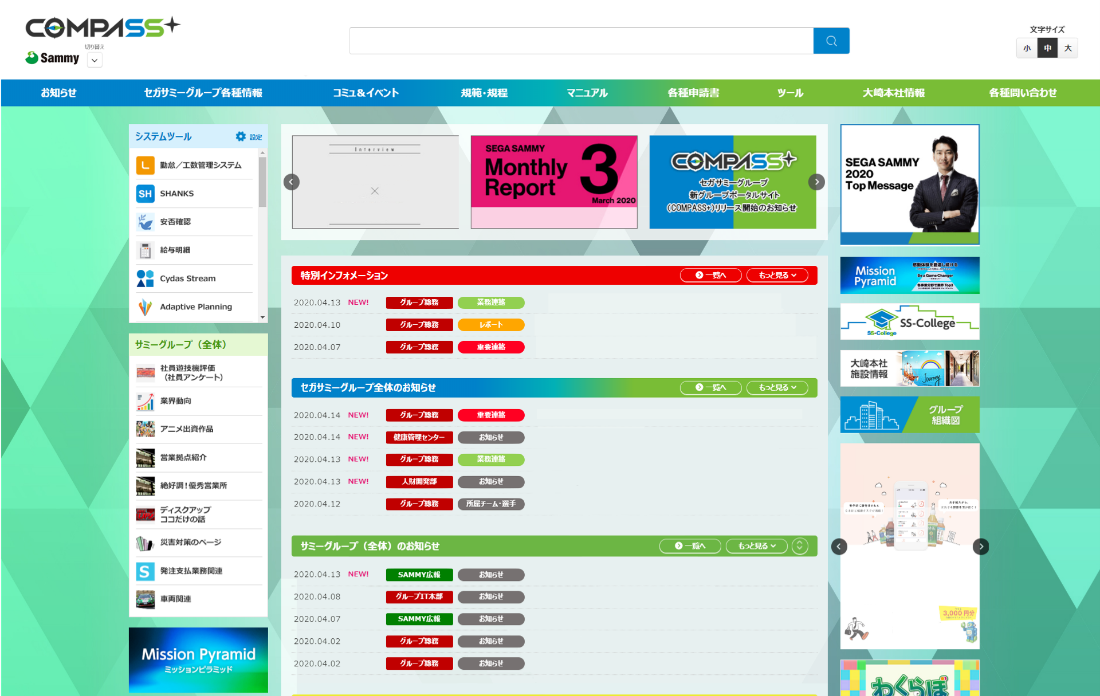Open the マニュアル menu

(587, 93)
